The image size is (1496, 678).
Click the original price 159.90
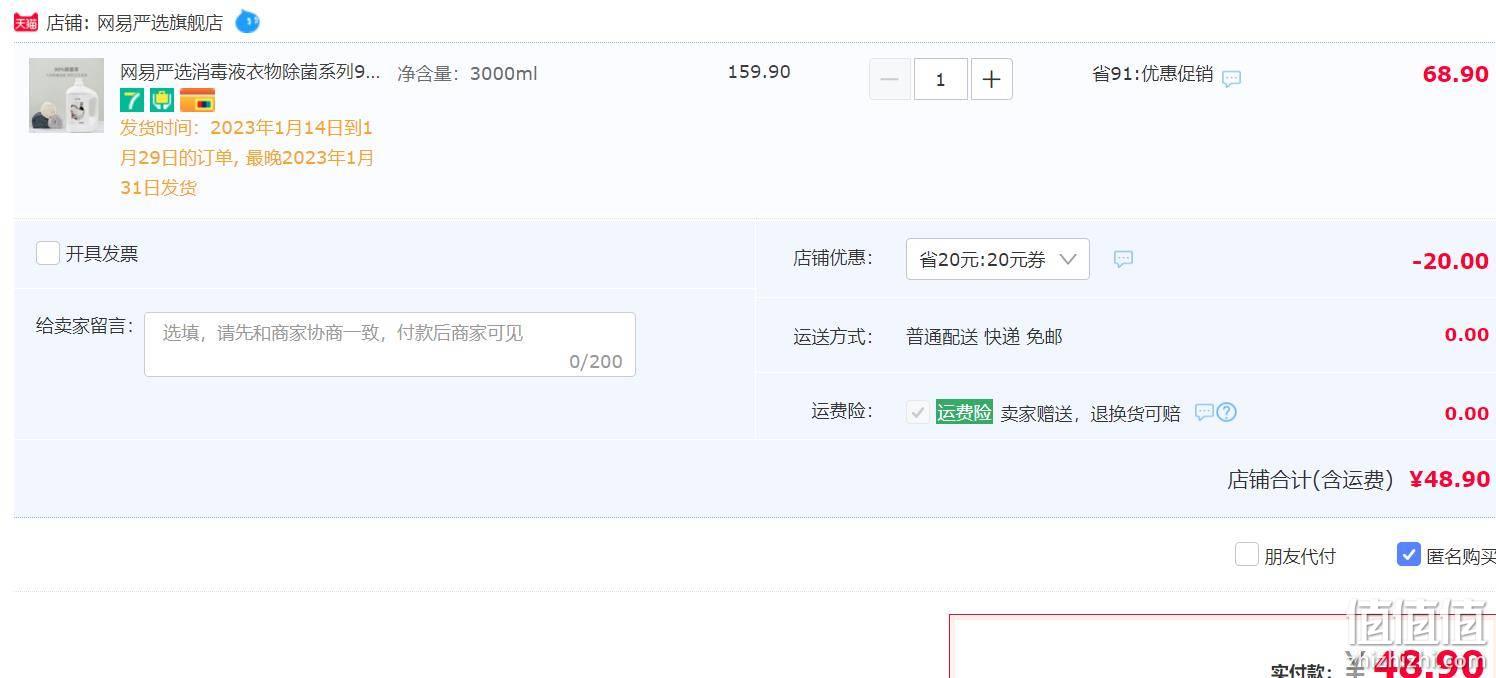click(759, 72)
